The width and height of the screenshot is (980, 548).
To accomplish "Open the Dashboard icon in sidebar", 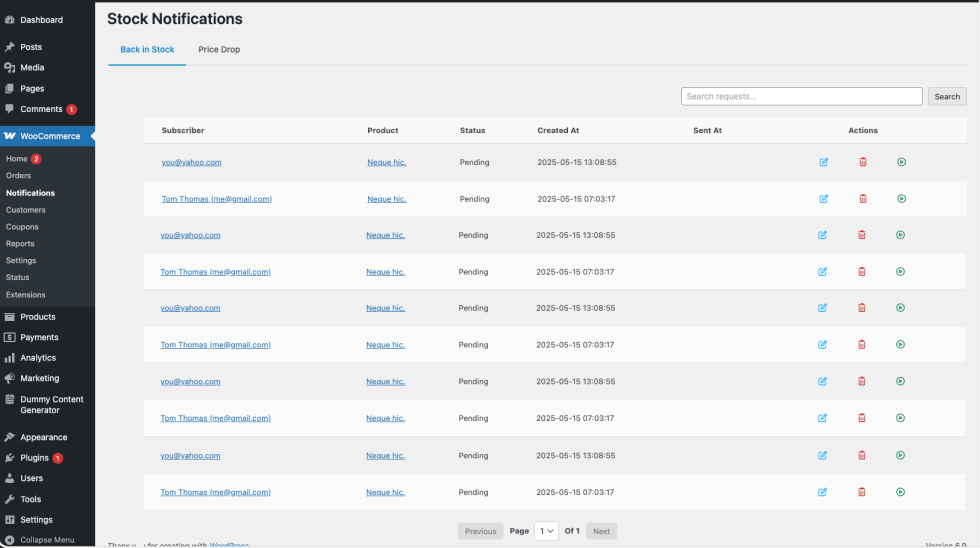I will click(9, 20).
